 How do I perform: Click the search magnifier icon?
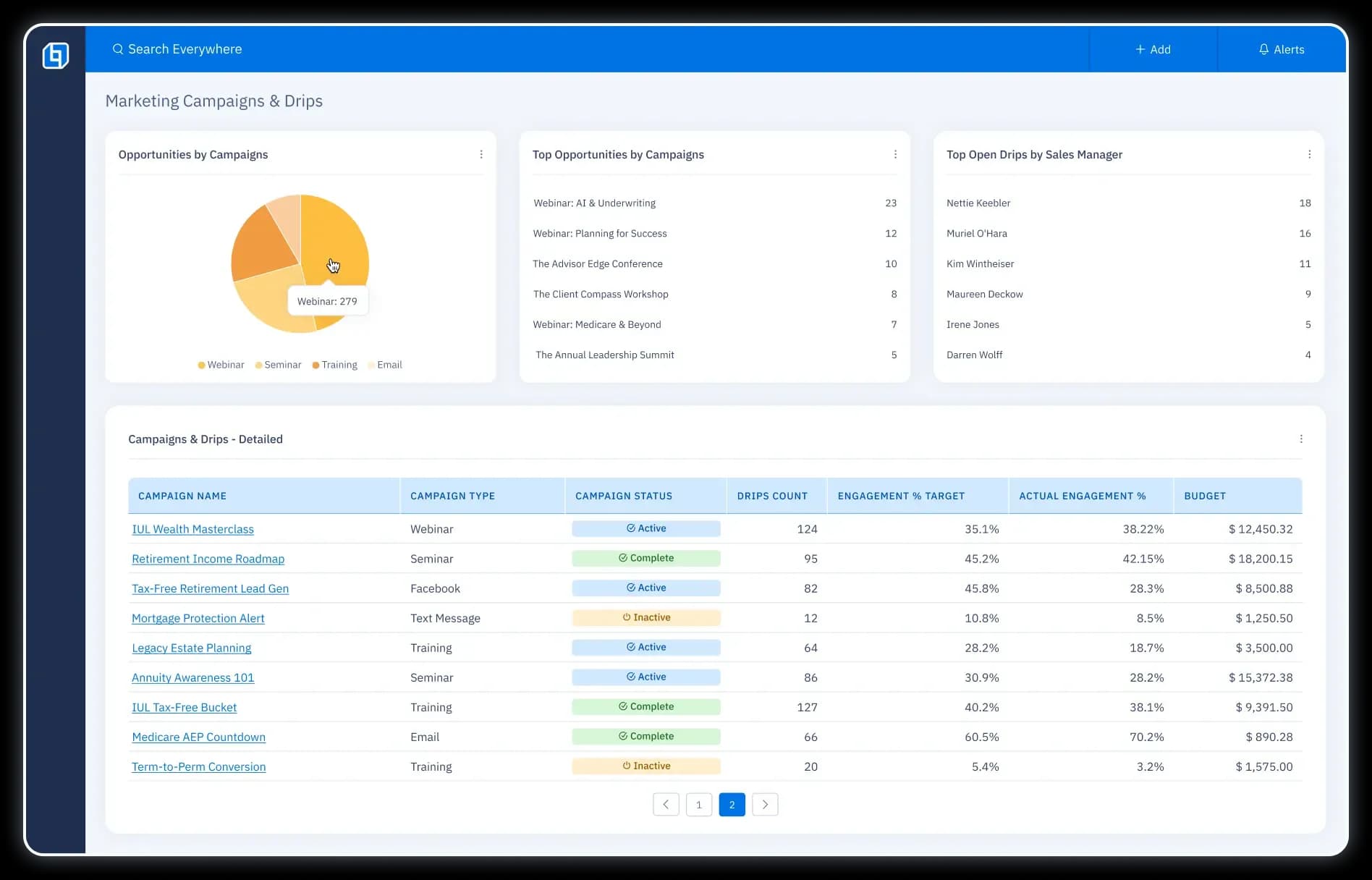coord(117,49)
